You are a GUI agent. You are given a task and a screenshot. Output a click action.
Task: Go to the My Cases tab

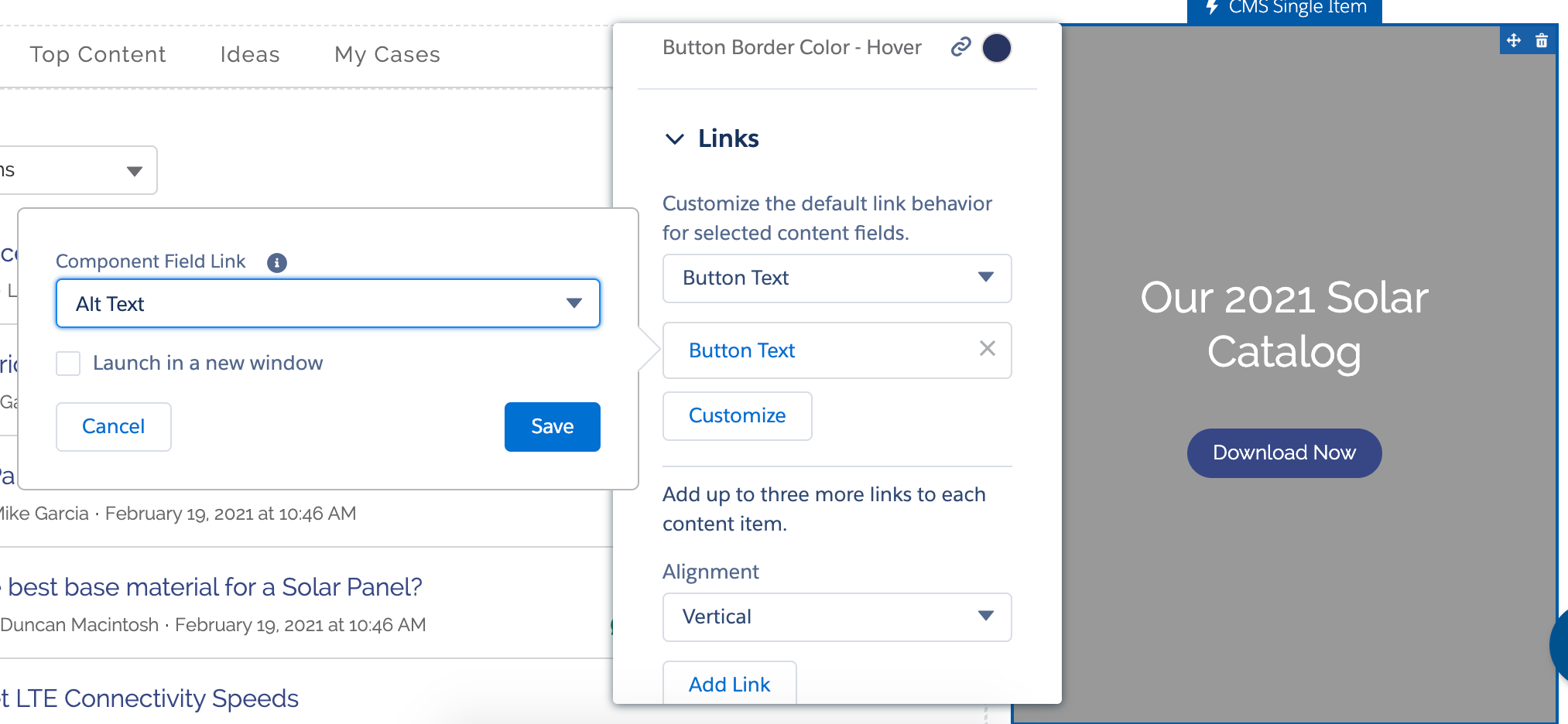coord(387,55)
